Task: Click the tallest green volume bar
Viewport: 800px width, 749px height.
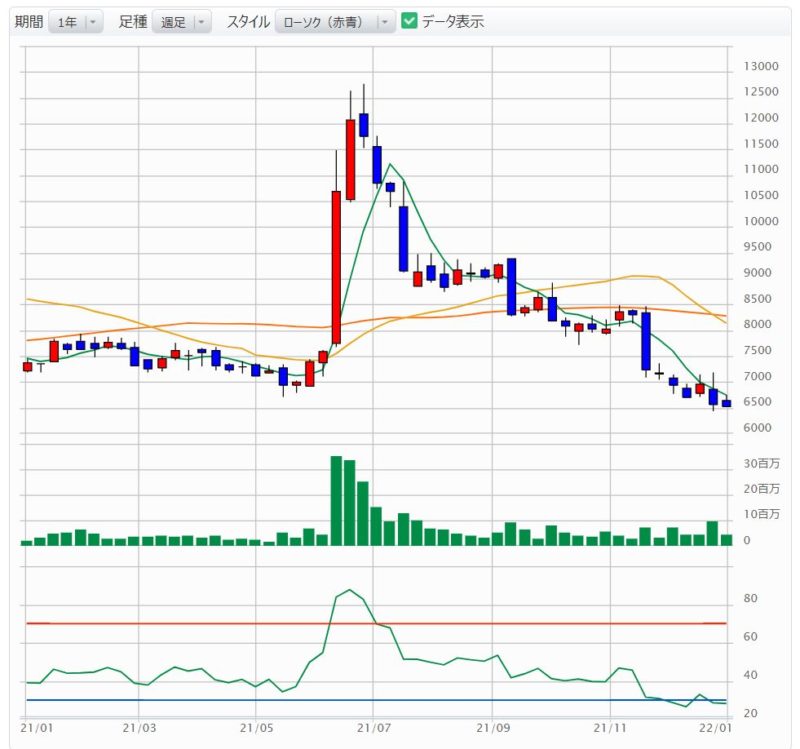Action: 336,501
